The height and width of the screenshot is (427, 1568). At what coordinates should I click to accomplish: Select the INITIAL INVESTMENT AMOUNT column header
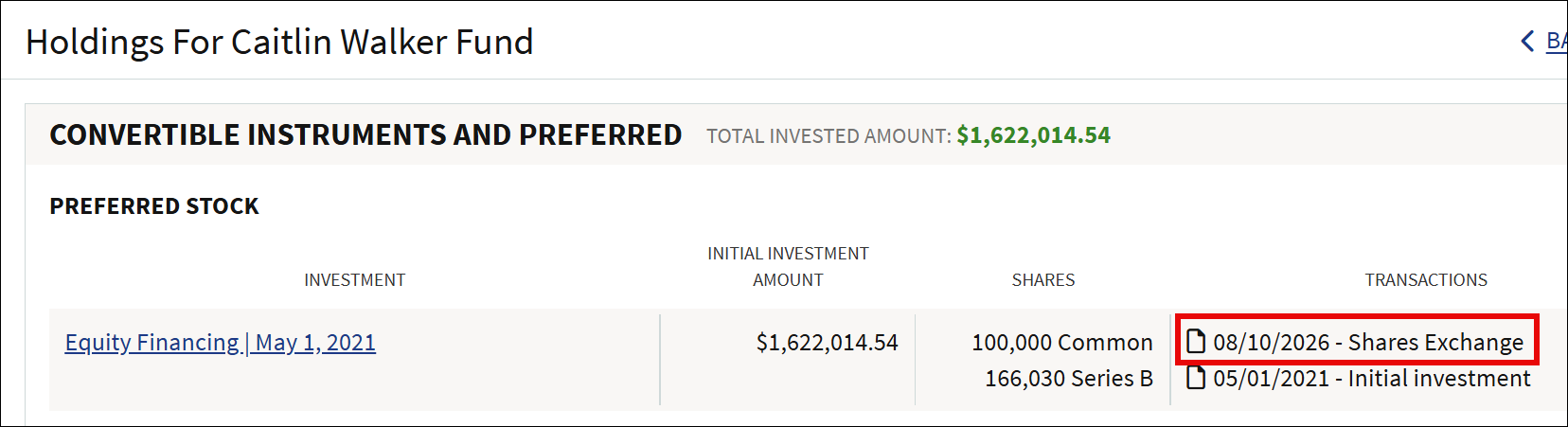[x=788, y=267]
